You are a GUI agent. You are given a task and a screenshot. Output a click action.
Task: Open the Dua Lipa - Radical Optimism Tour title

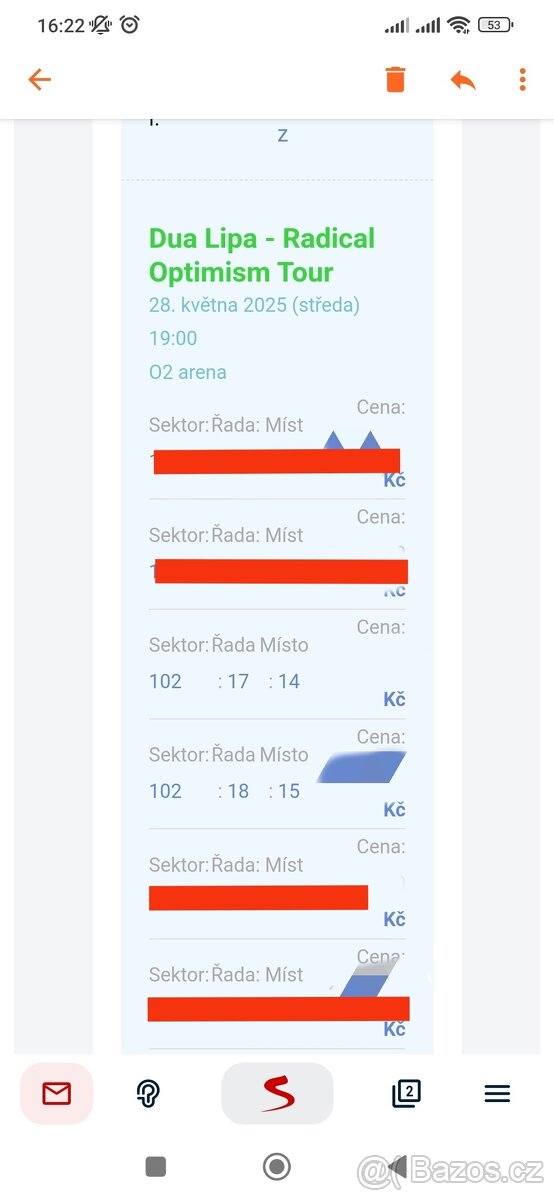(x=262, y=255)
